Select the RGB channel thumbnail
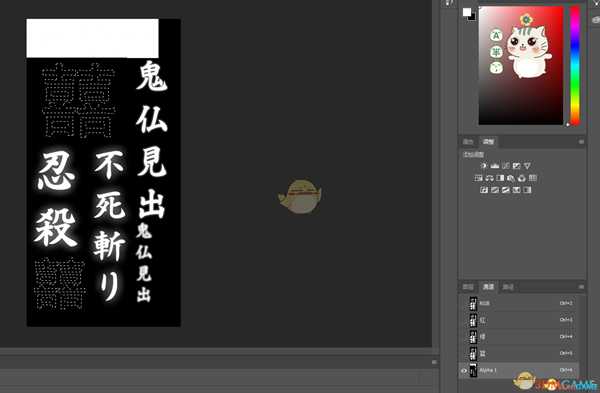Screen dimensions: 600x393 tap(473, 303)
